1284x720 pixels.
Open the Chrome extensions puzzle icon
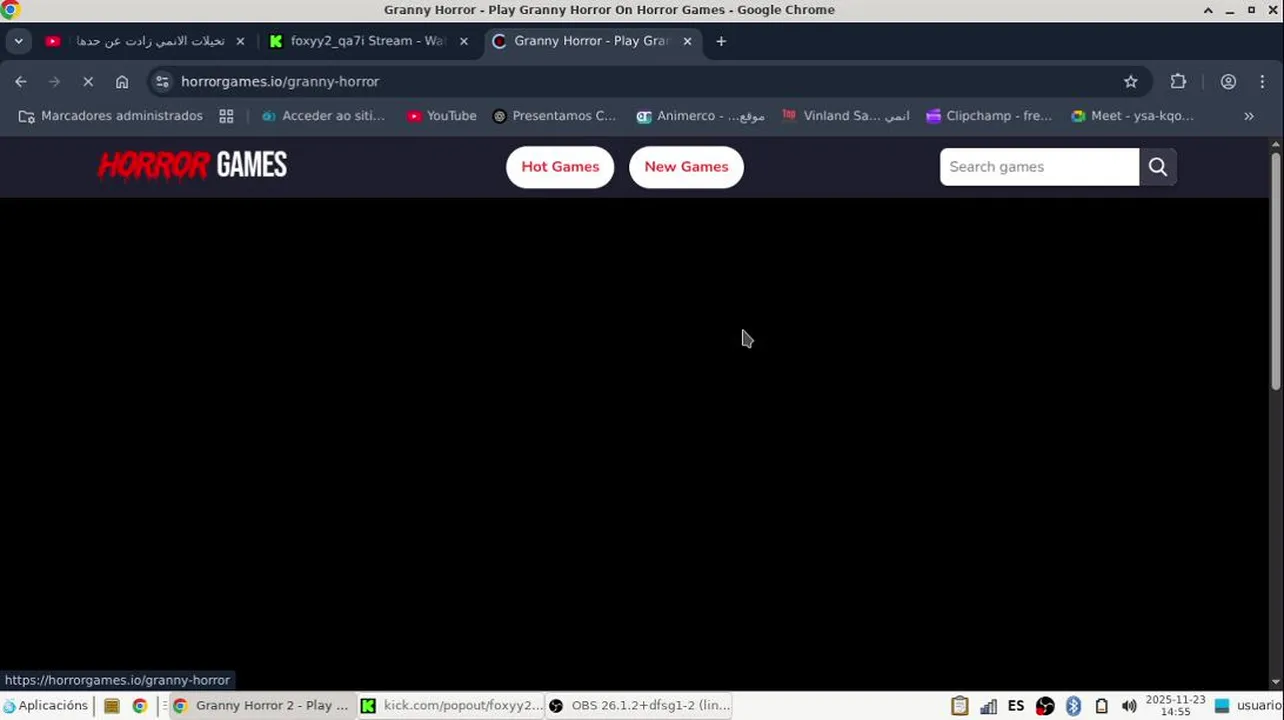click(x=1178, y=82)
